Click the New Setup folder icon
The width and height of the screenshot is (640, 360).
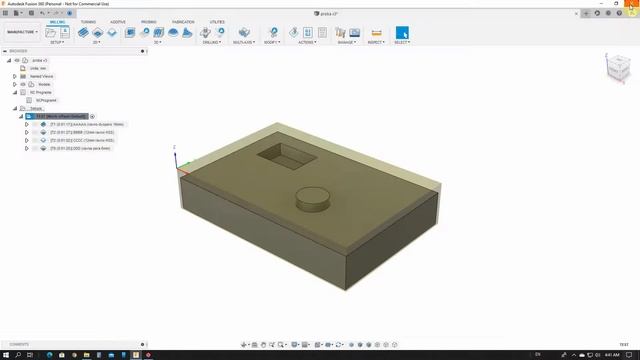(x=51, y=33)
